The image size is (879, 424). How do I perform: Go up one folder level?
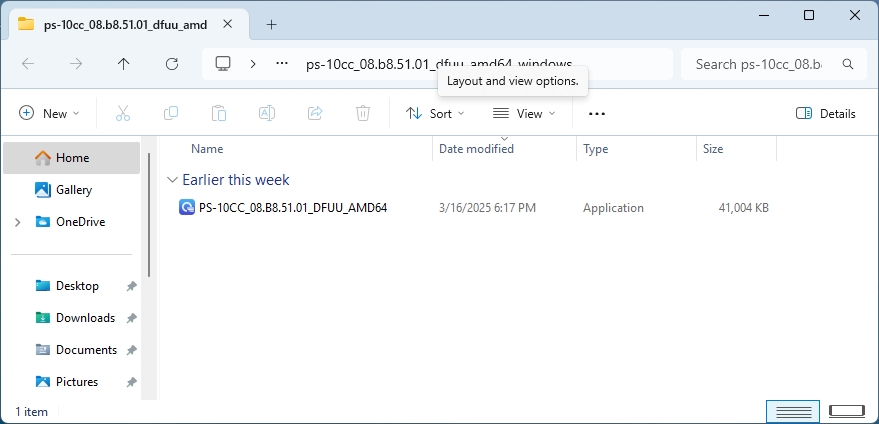click(123, 64)
